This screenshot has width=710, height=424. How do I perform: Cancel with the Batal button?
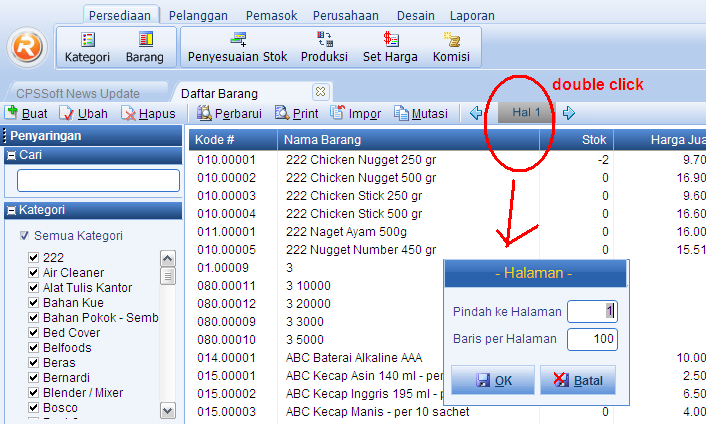click(578, 380)
